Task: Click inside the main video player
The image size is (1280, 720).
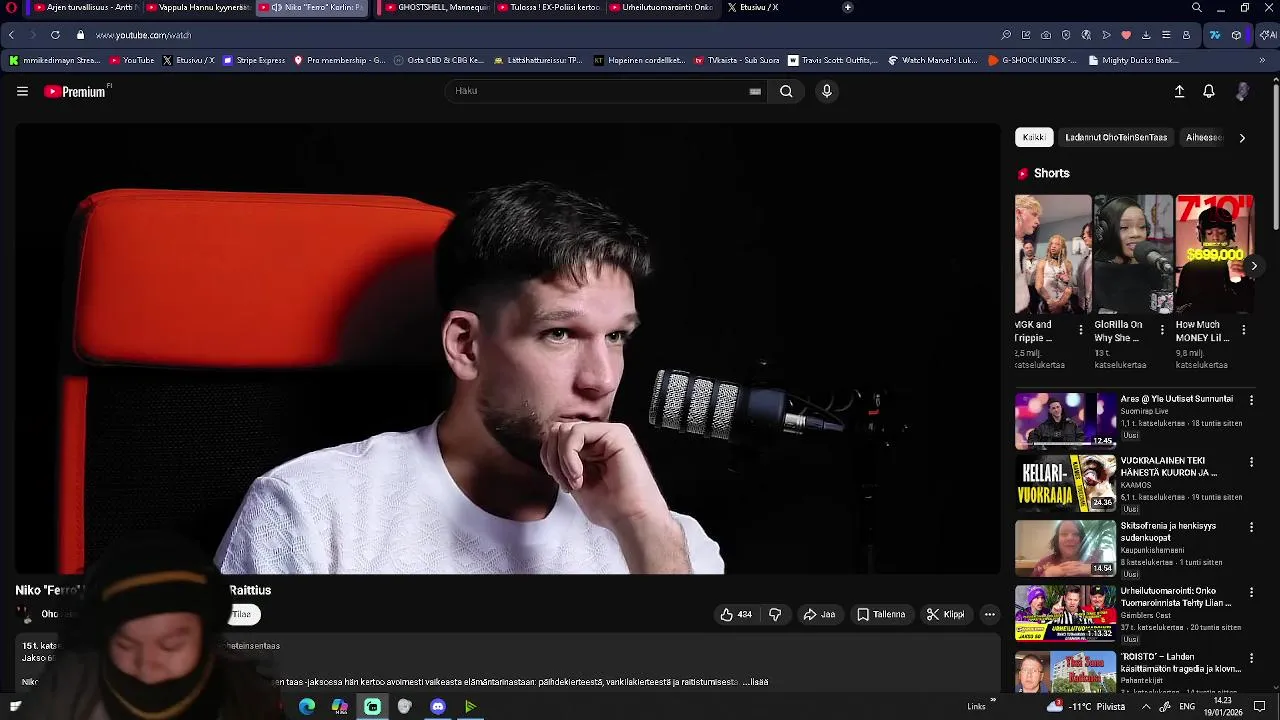Action: [x=507, y=349]
